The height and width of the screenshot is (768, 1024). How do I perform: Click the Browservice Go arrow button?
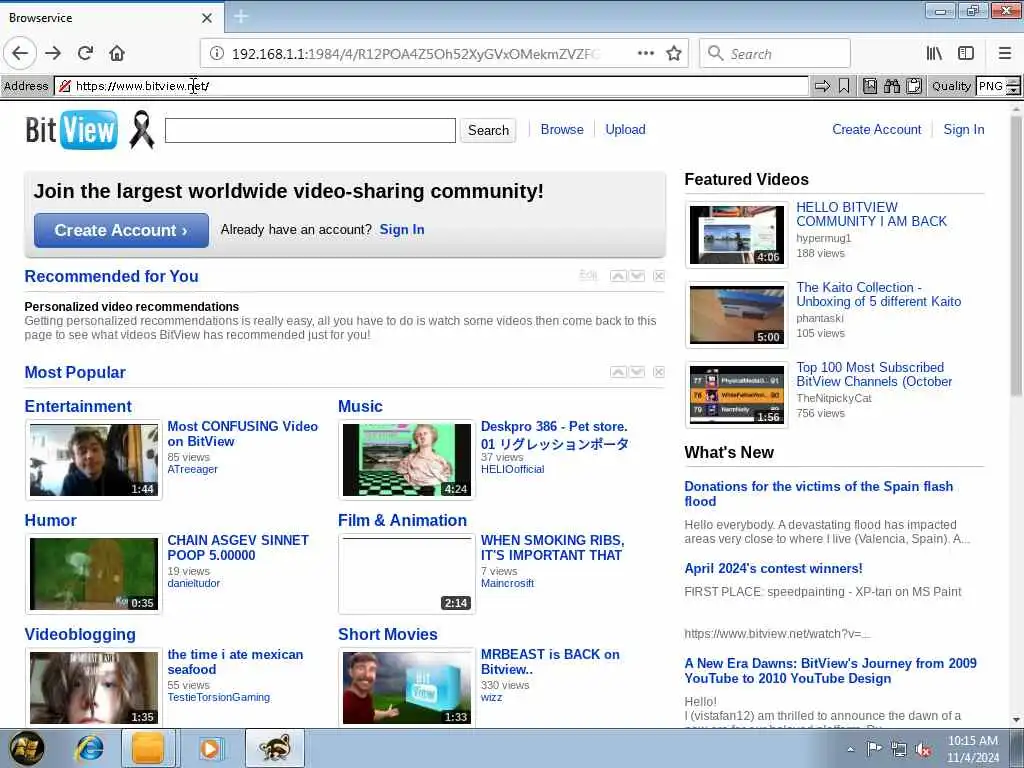pyautogui.click(x=822, y=86)
